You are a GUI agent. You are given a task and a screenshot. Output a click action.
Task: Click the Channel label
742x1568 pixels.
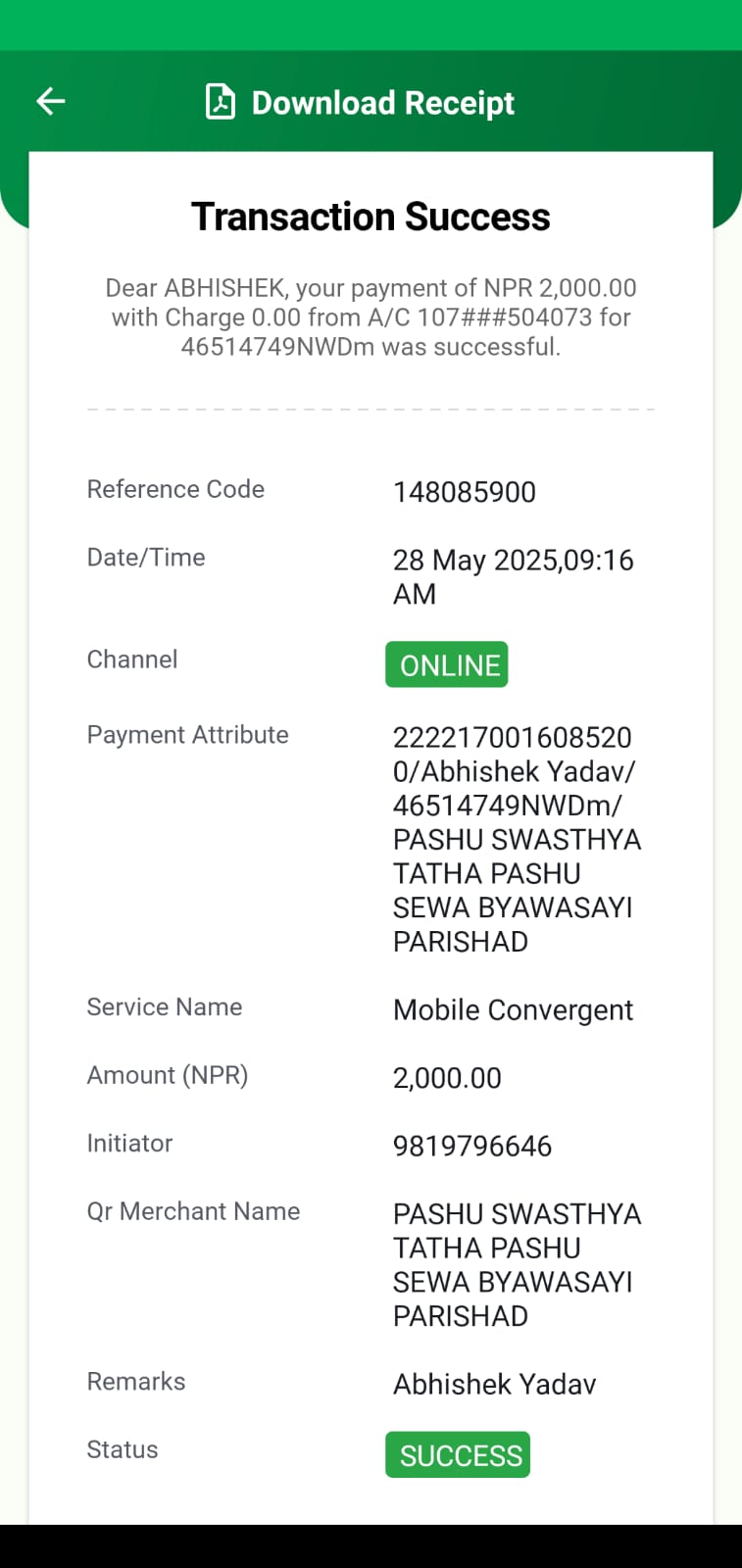[x=132, y=660]
